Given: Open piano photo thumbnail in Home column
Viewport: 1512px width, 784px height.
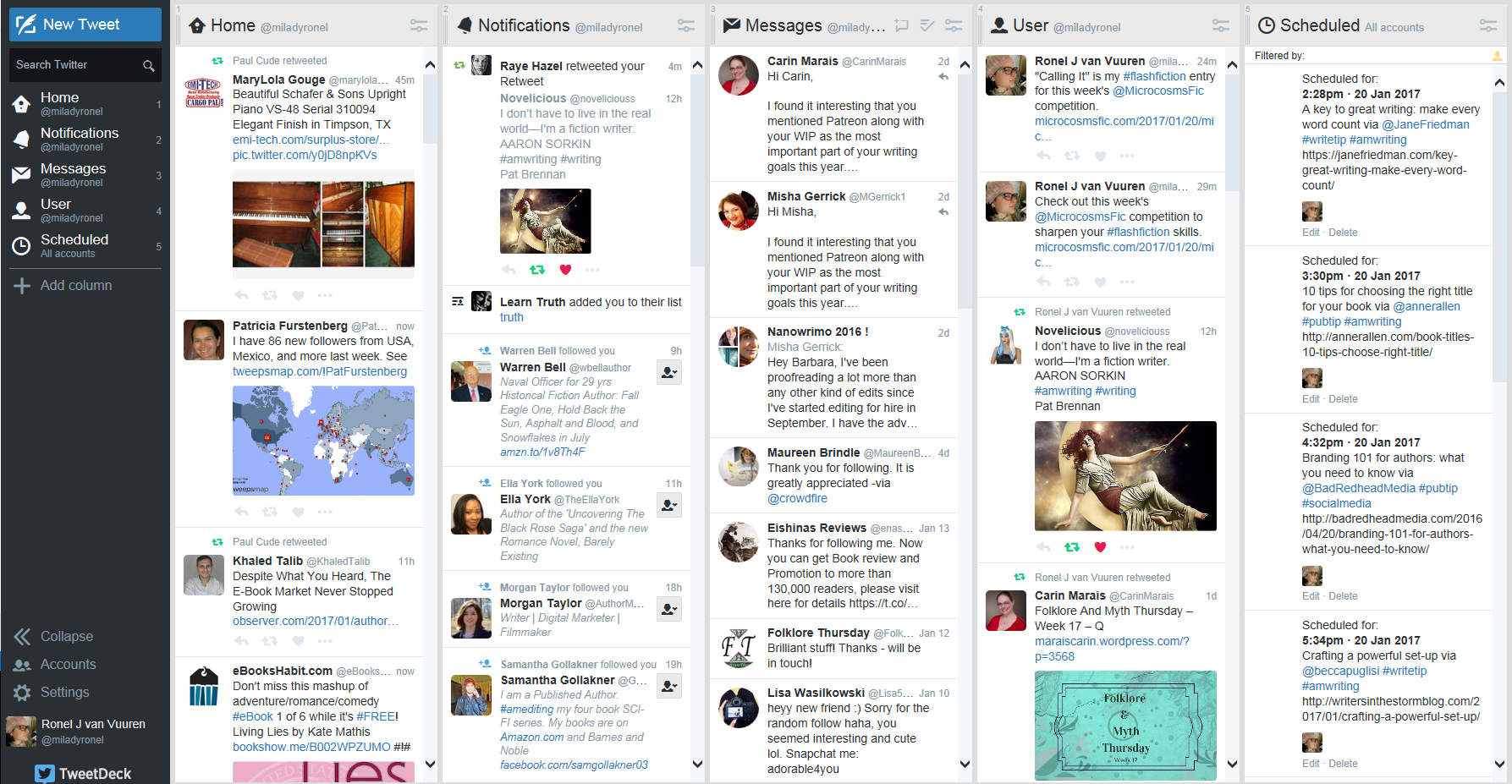Looking at the screenshot, I should (x=323, y=224).
